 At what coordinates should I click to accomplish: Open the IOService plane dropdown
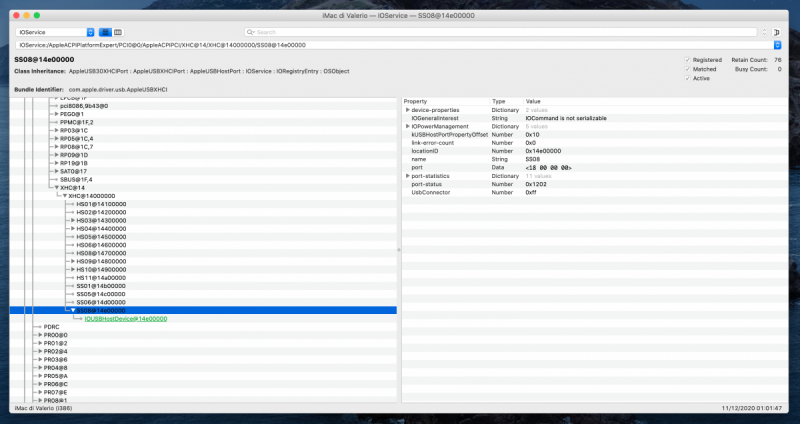(55, 32)
